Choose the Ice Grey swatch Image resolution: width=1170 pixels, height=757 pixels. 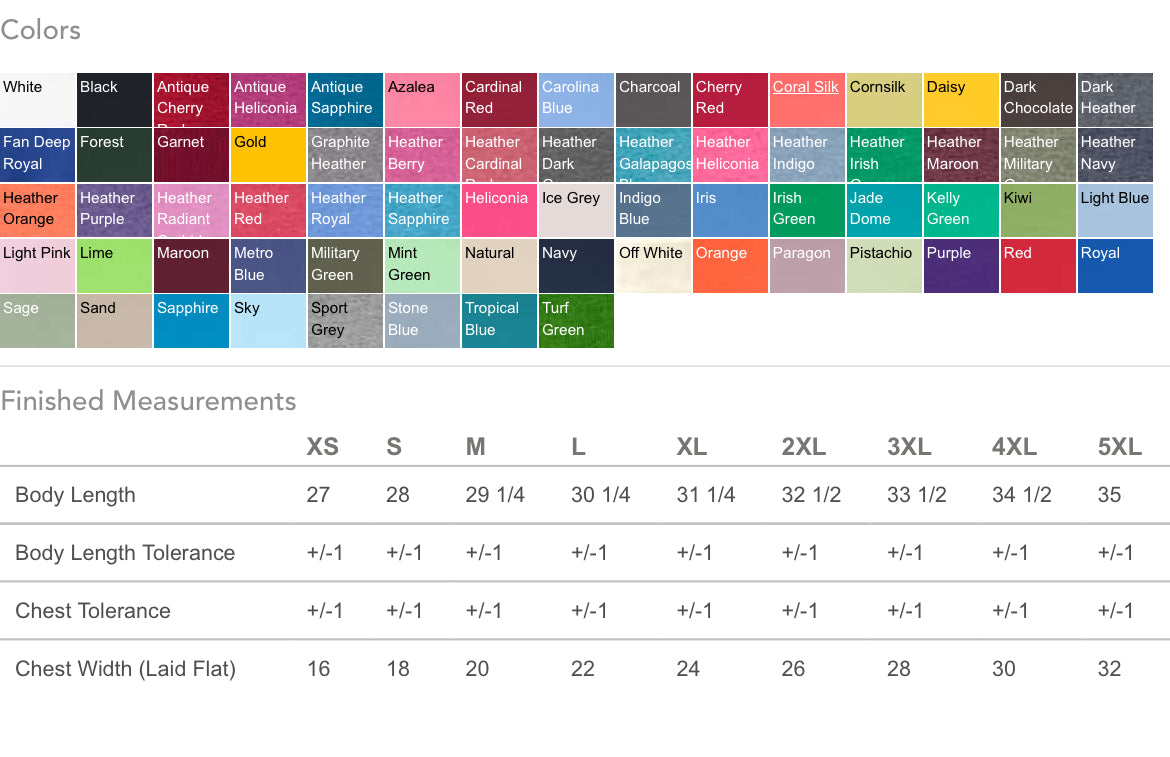576,210
